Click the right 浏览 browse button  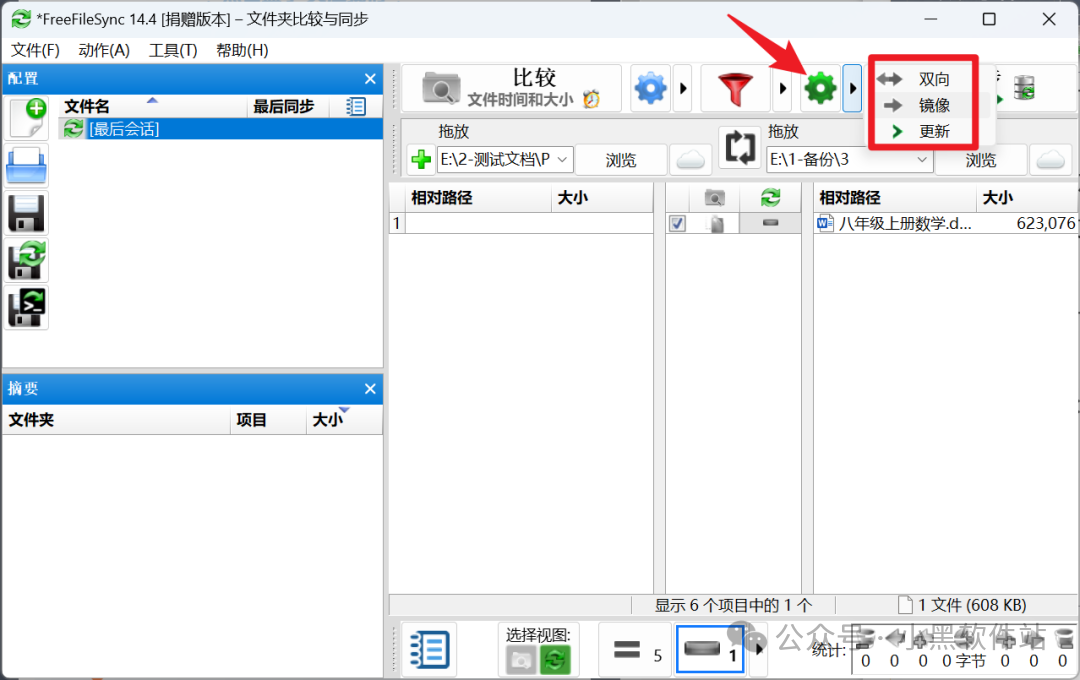pos(981,160)
